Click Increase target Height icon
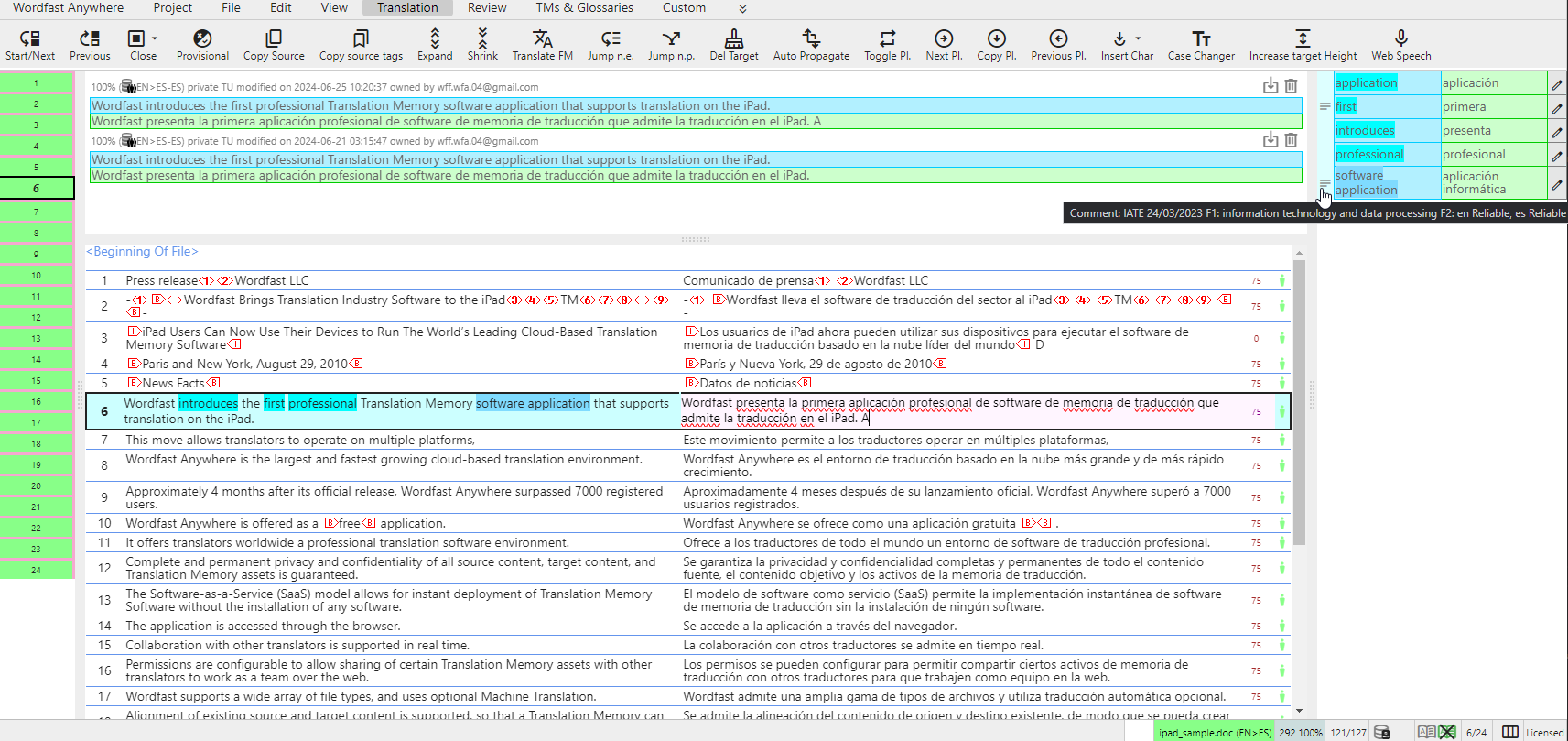1568x741 pixels. click(1303, 38)
